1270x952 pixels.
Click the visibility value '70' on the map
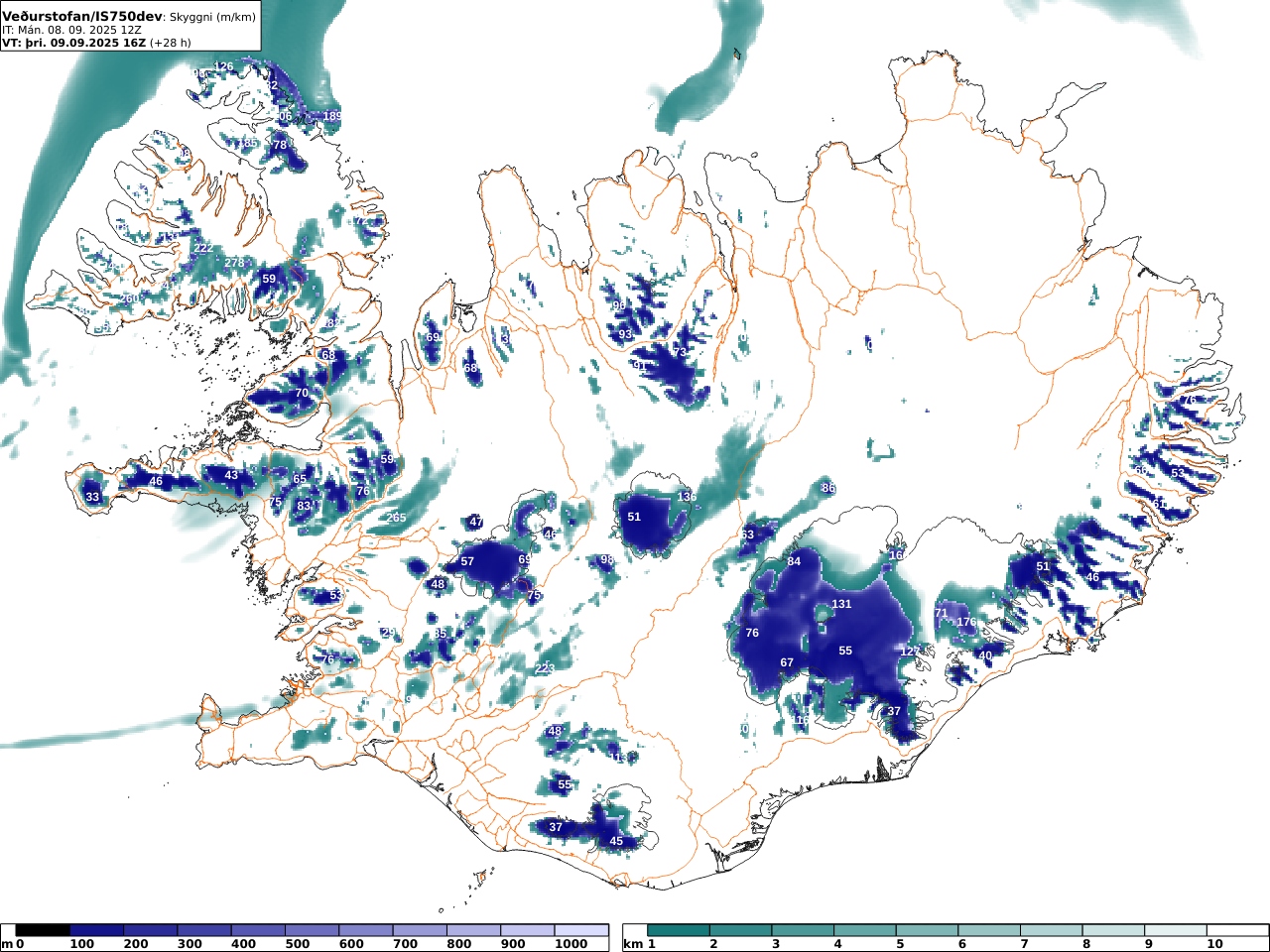pyautogui.click(x=302, y=393)
